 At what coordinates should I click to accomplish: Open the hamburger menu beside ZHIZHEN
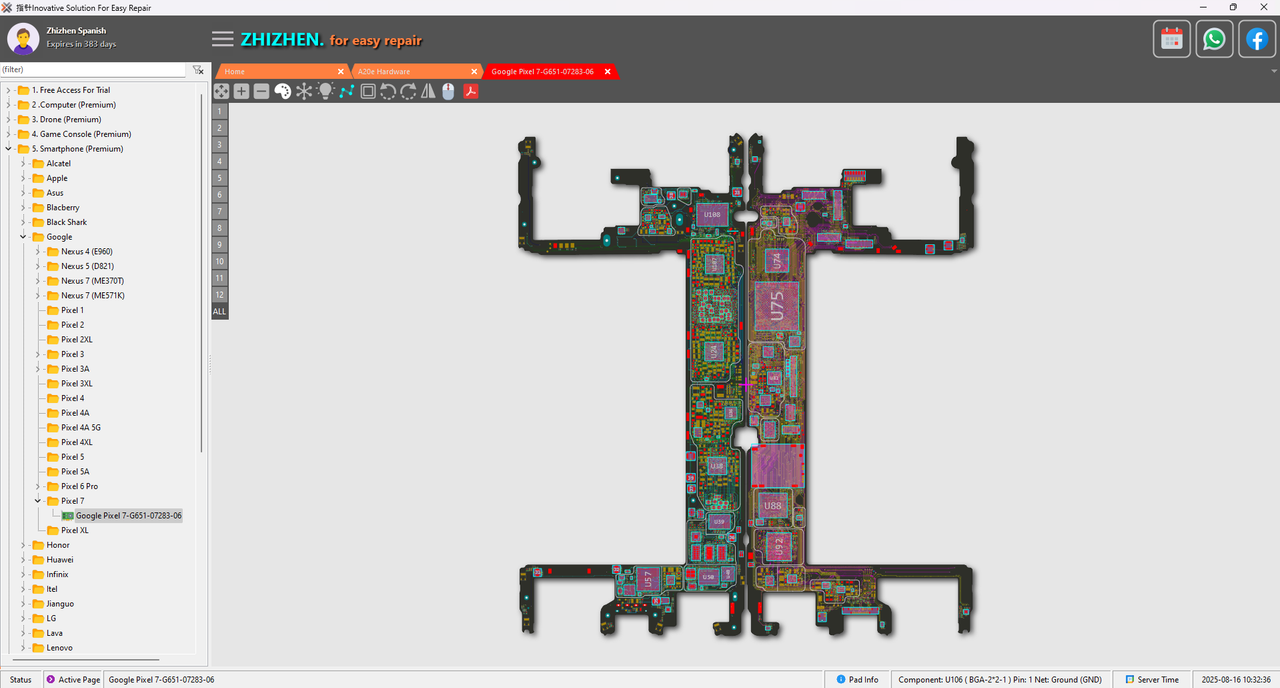point(223,39)
